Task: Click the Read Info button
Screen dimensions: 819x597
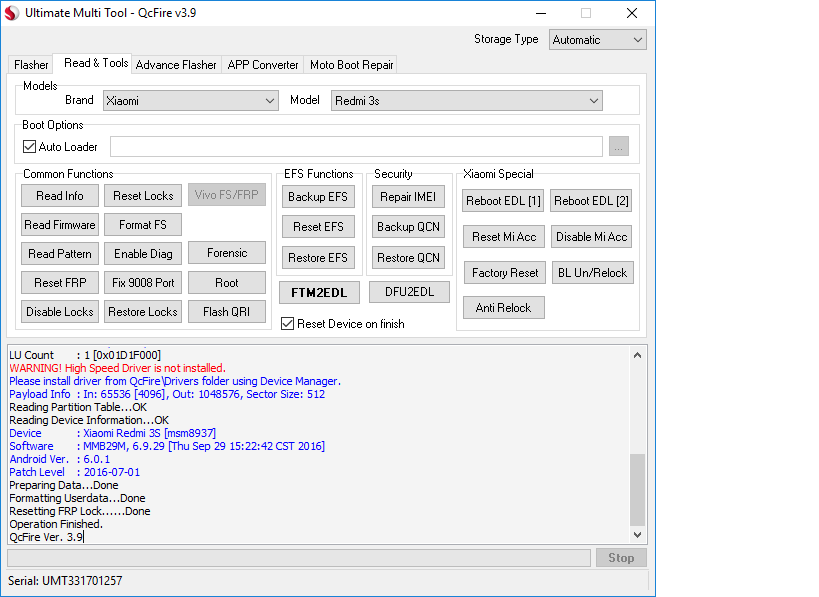Action: click(60, 196)
